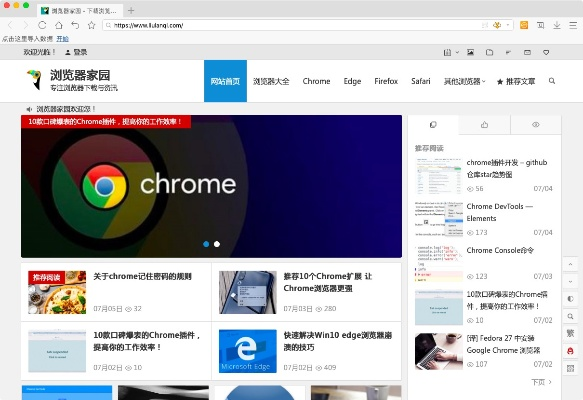Toggle night mode with half-circle side button

click(x=570, y=299)
